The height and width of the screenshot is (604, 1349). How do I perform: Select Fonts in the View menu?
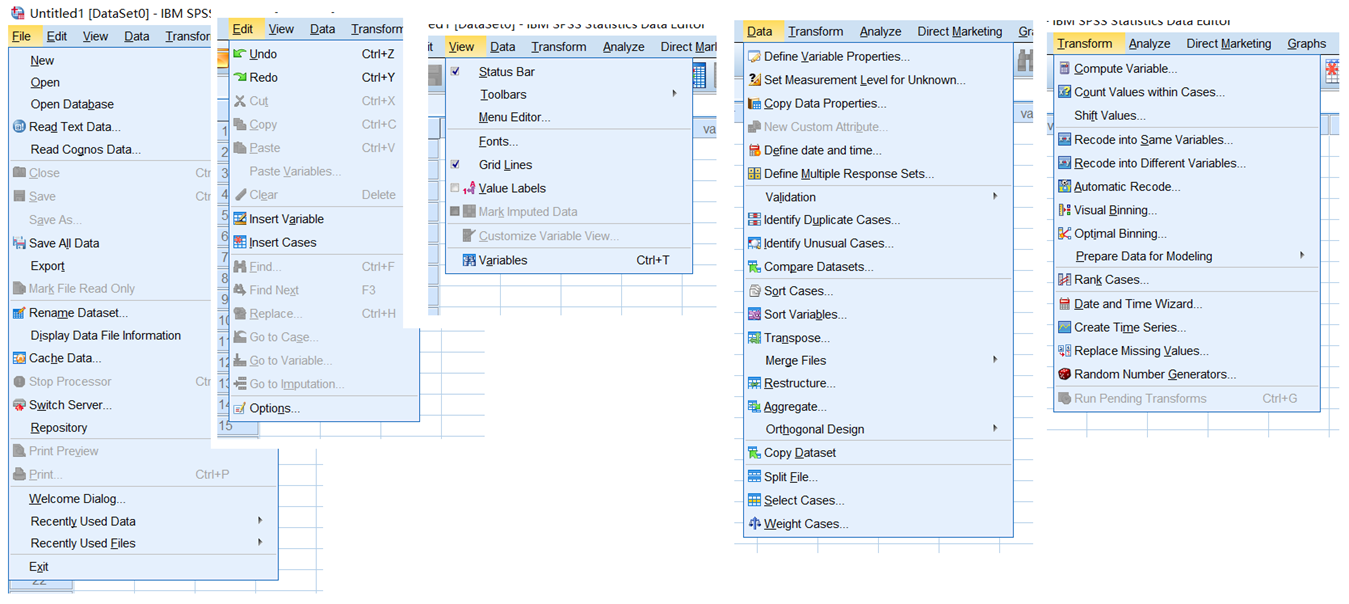pos(498,142)
